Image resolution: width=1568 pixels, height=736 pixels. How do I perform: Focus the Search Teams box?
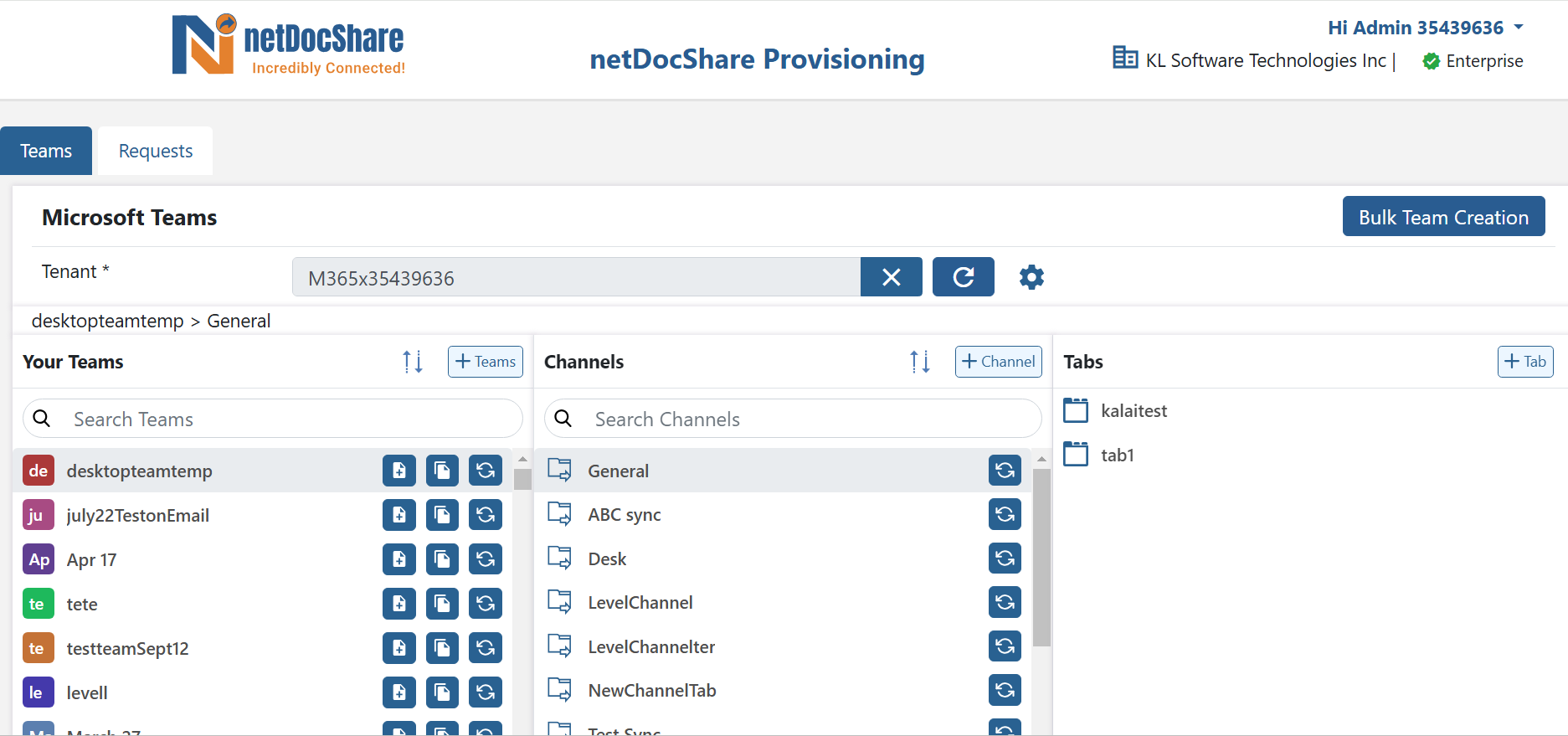(273, 419)
